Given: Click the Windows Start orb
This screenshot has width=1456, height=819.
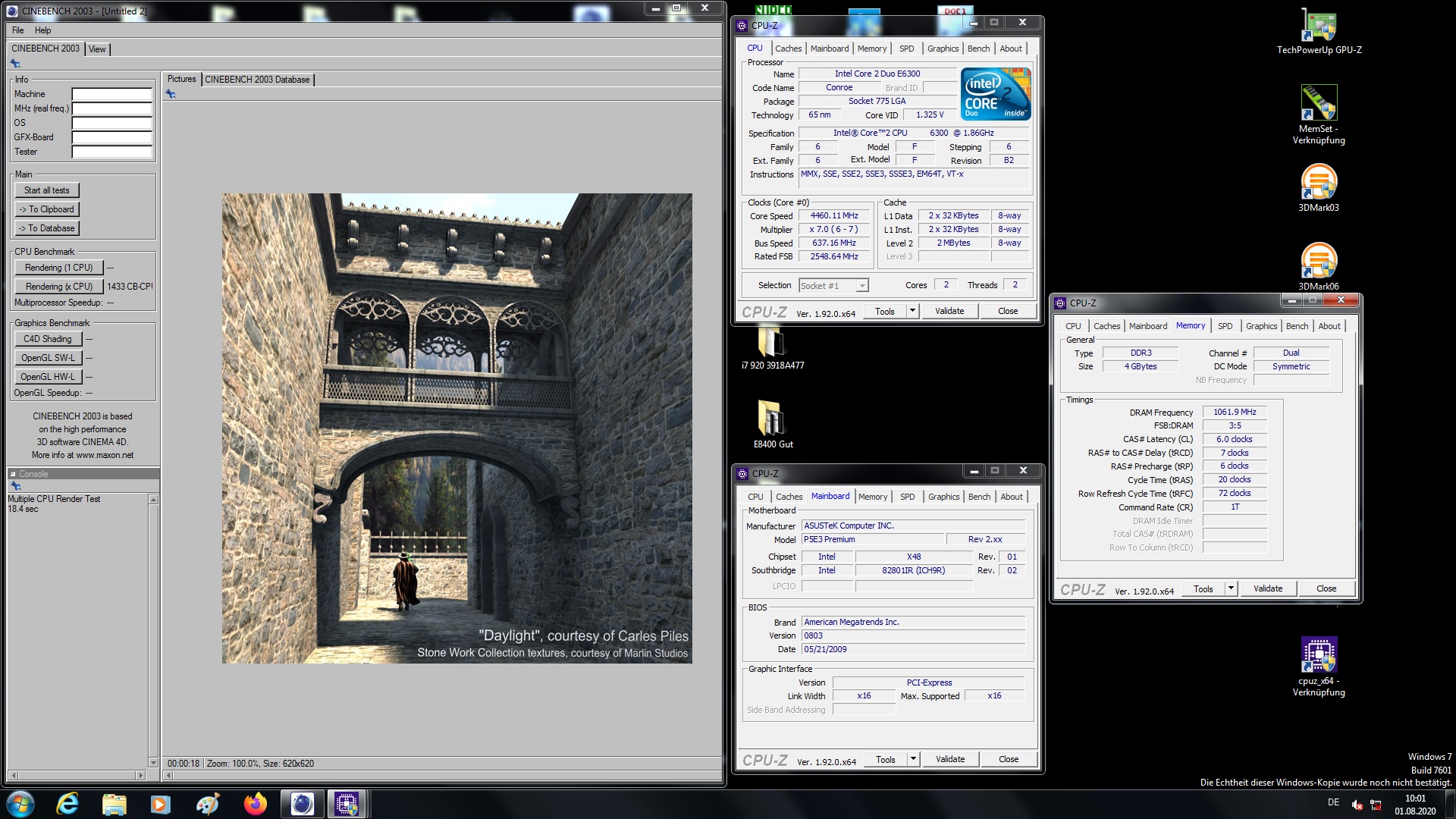Looking at the screenshot, I should (x=20, y=804).
